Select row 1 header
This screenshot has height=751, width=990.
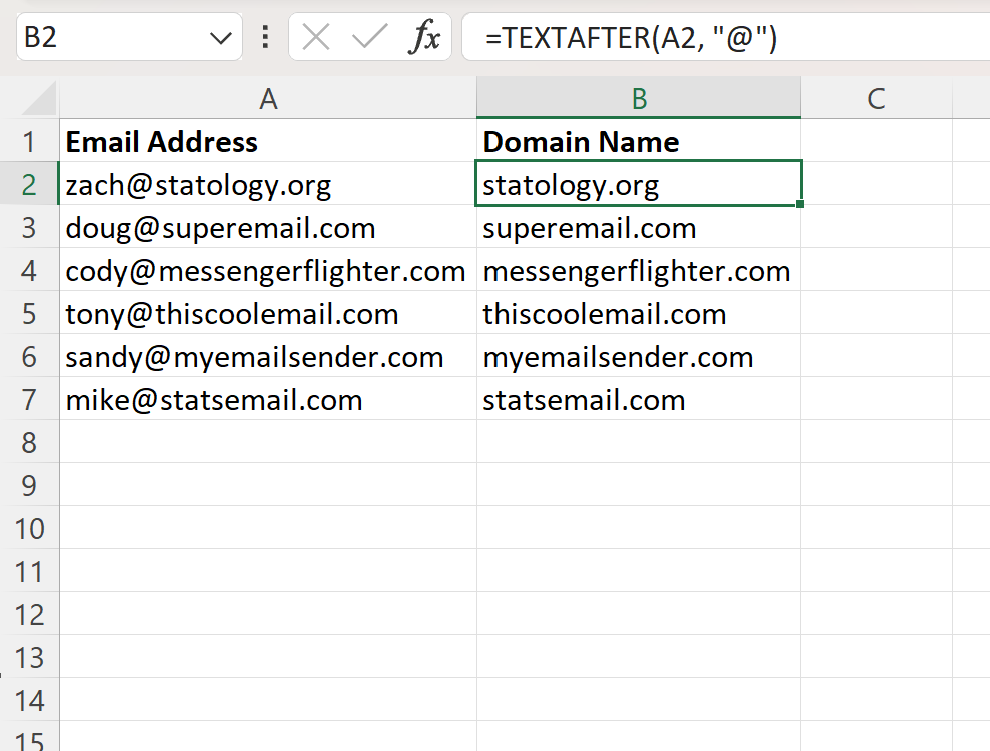click(x=29, y=141)
